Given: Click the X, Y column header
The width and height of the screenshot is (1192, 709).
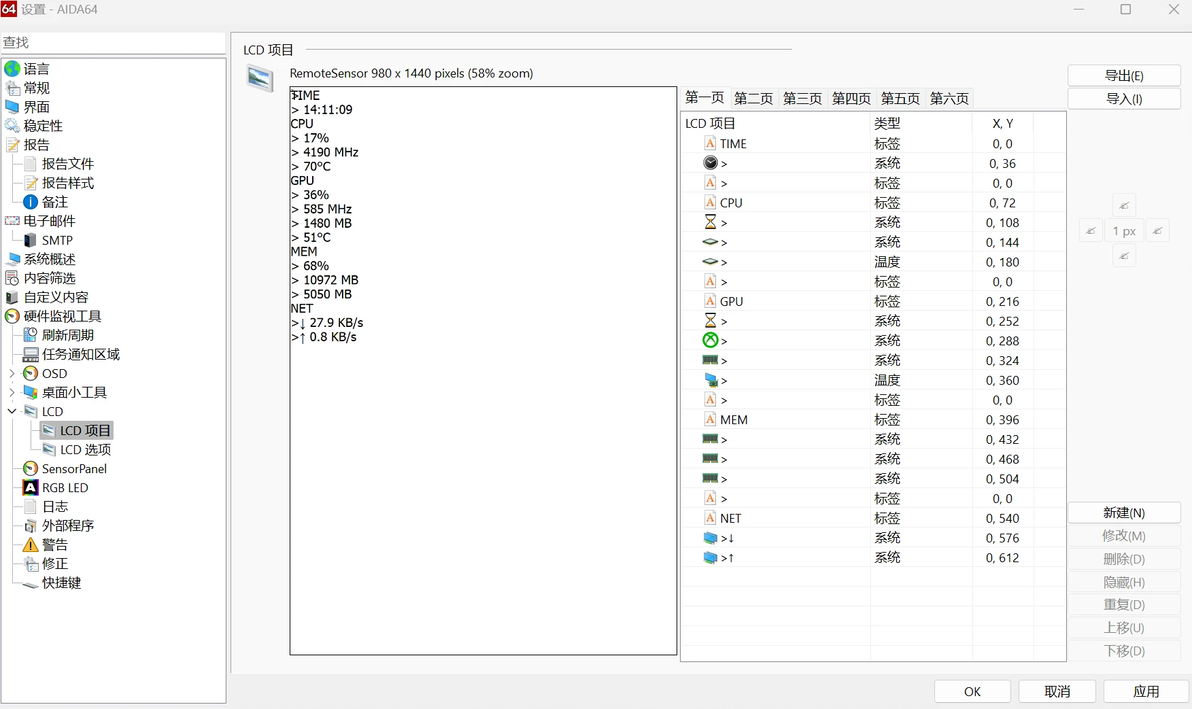Looking at the screenshot, I should [x=1003, y=123].
